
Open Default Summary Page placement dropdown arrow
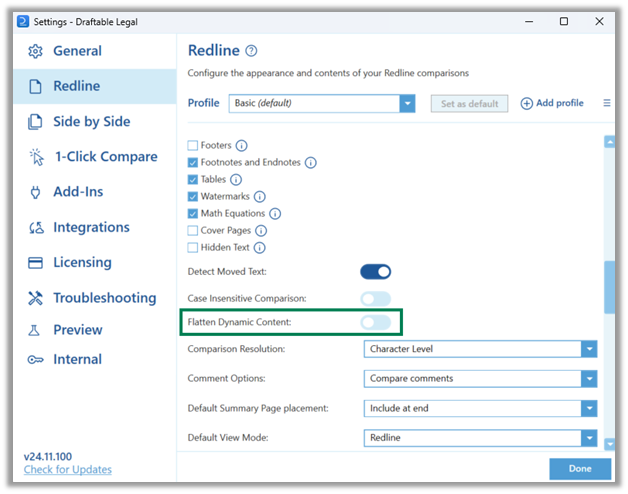point(589,408)
